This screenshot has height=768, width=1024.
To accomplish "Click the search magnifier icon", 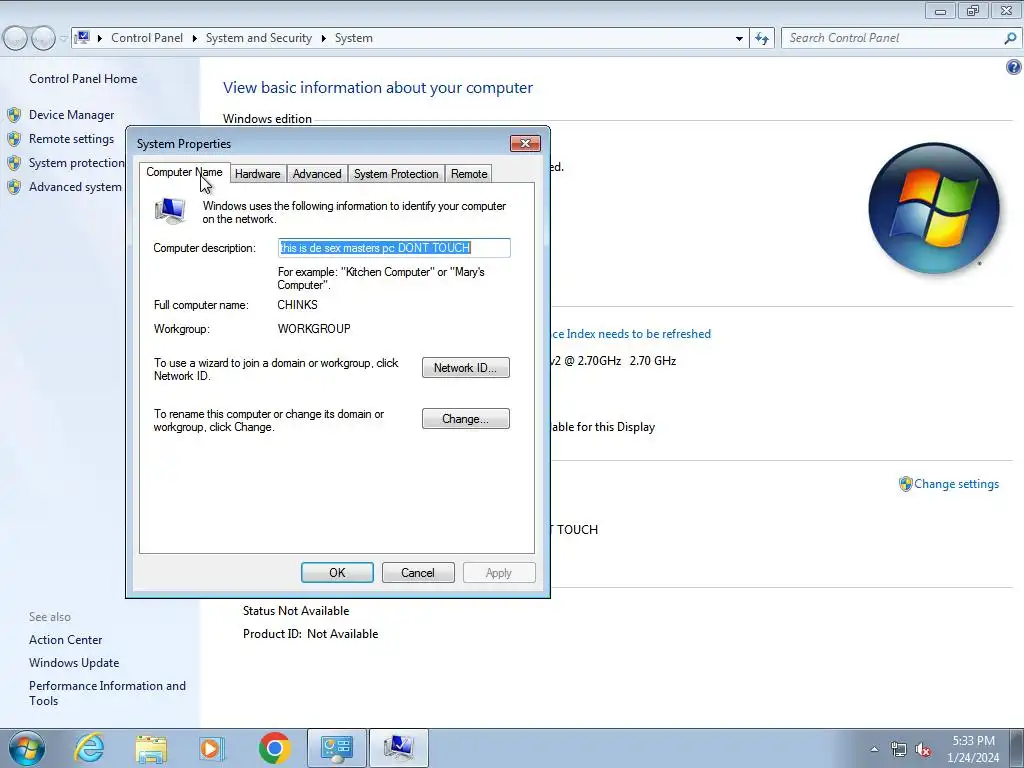I will 1010,39.
